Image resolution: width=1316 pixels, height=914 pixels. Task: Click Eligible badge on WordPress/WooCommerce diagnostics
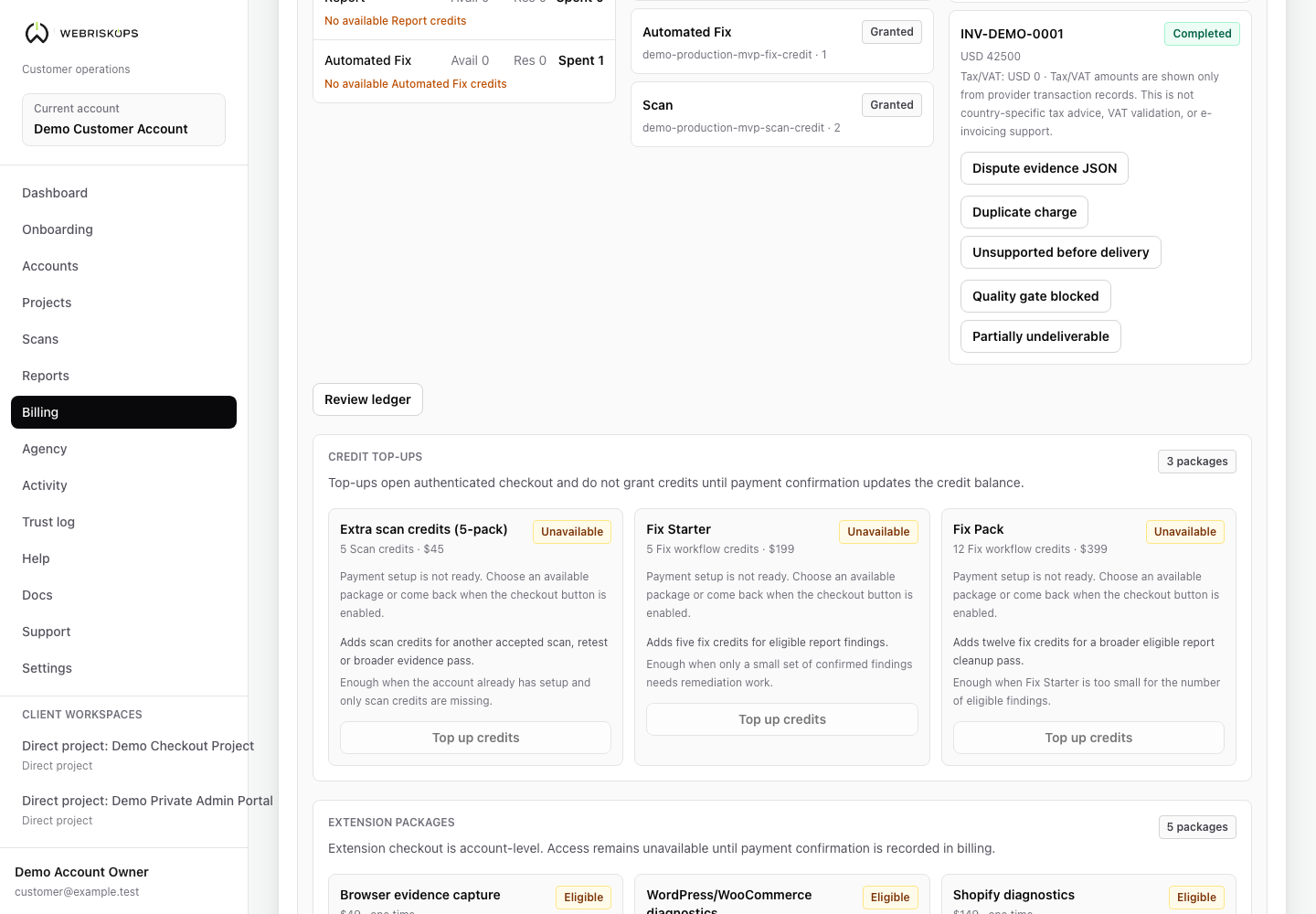890,898
